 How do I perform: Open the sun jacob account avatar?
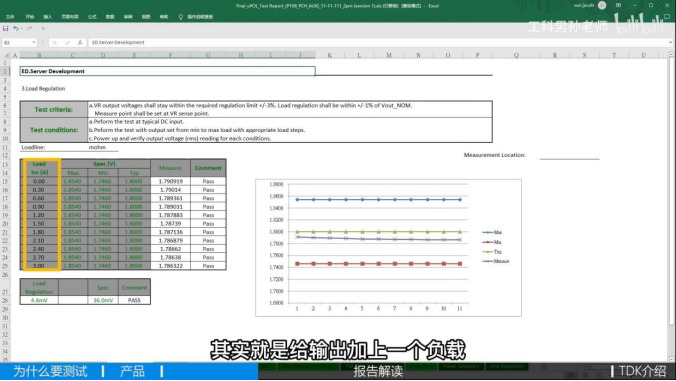coord(602,5)
